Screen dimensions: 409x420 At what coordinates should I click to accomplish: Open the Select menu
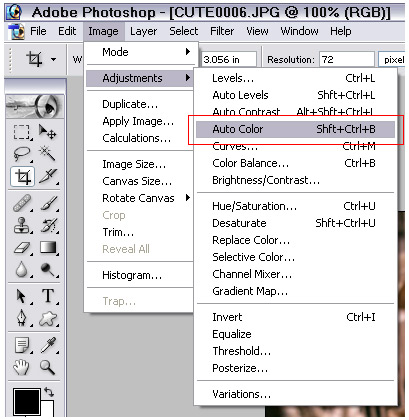(x=183, y=31)
